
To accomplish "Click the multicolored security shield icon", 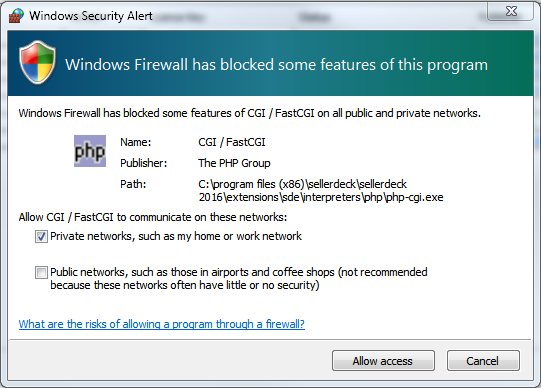I will click(37, 62).
